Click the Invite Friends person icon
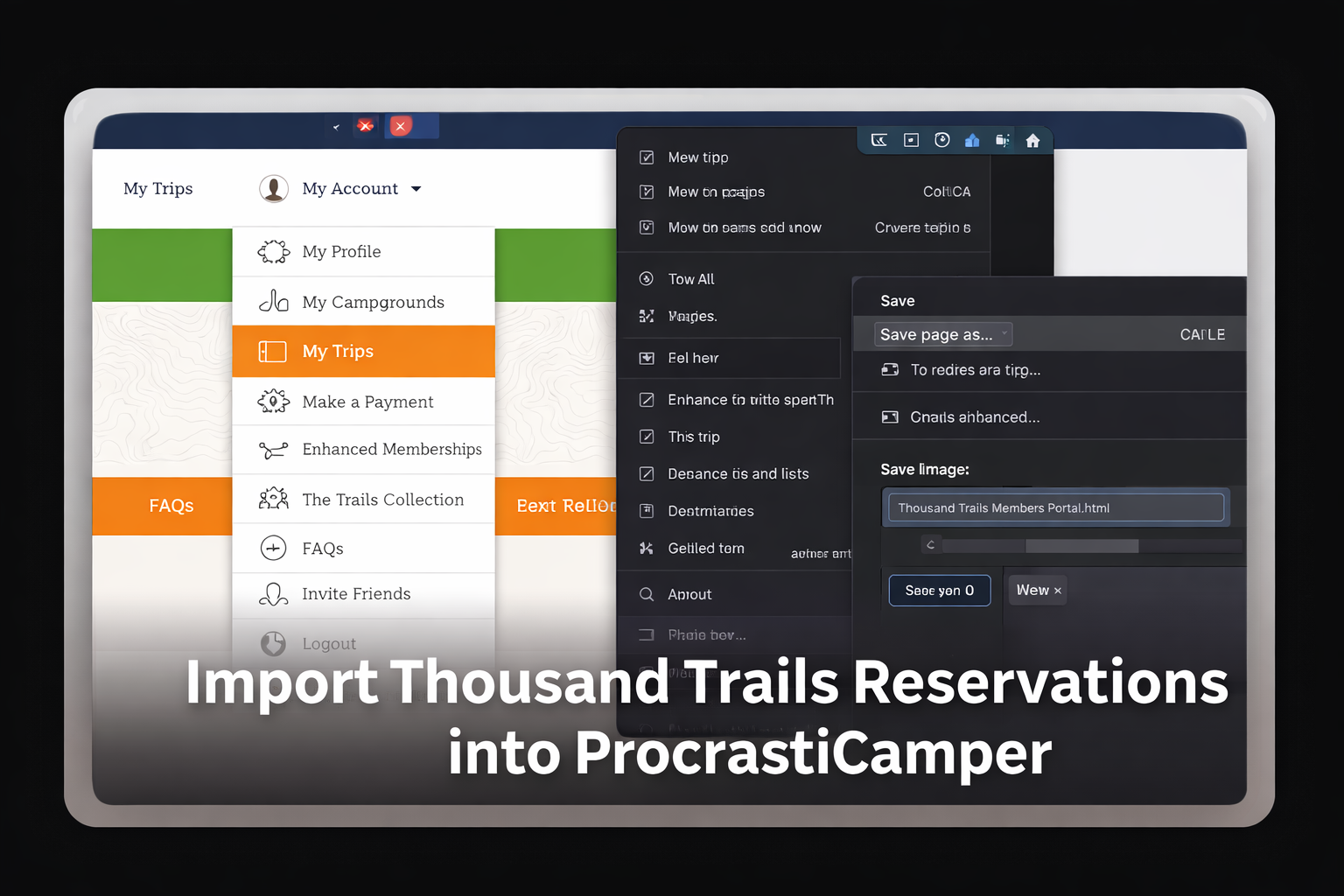 pyautogui.click(x=273, y=595)
